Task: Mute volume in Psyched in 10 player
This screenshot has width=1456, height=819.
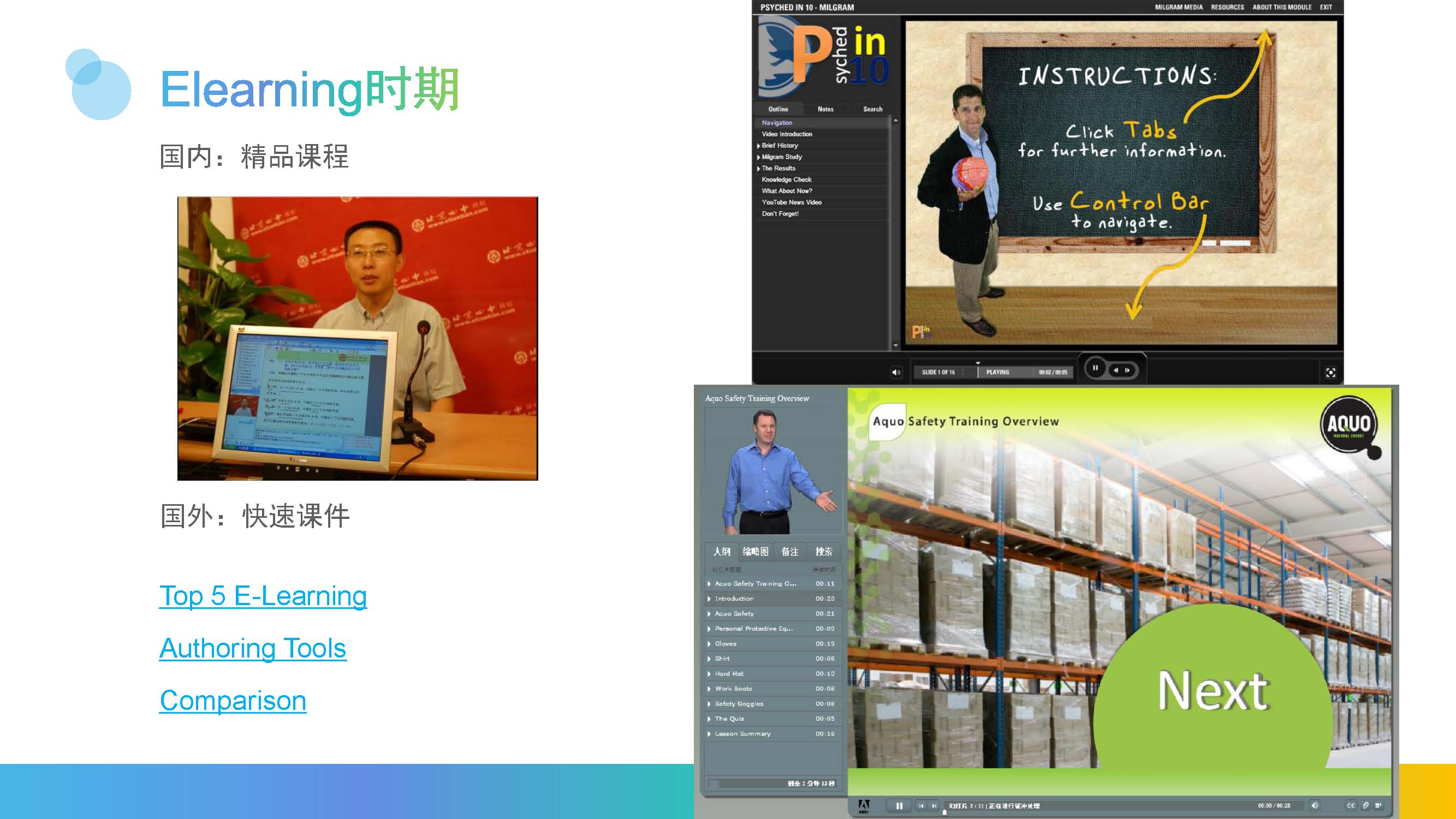Action: (896, 372)
